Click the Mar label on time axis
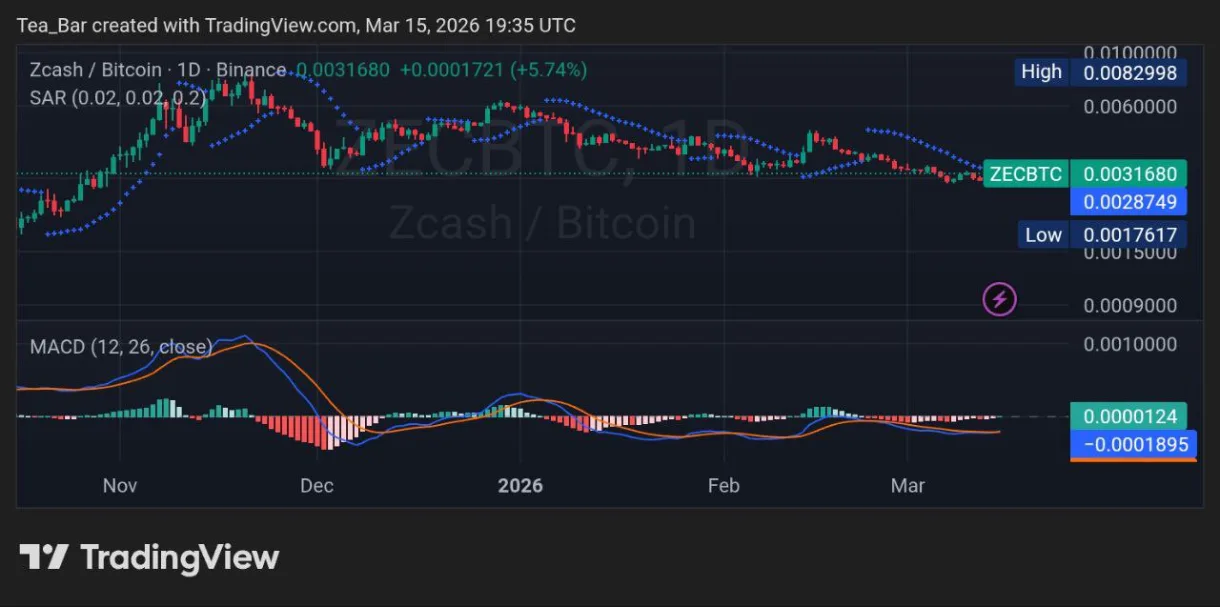1220x607 pixels. 908,486
